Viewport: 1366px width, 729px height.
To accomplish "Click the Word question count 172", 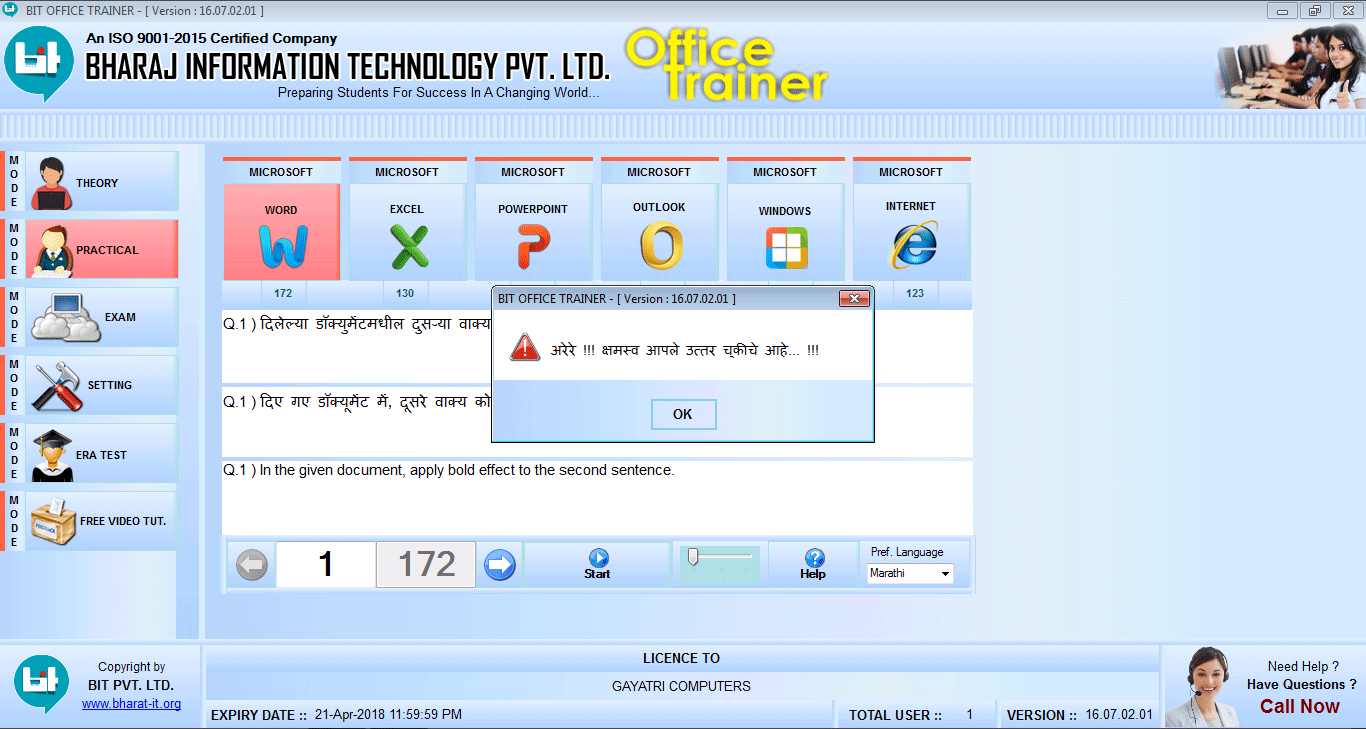I will 283,293.
